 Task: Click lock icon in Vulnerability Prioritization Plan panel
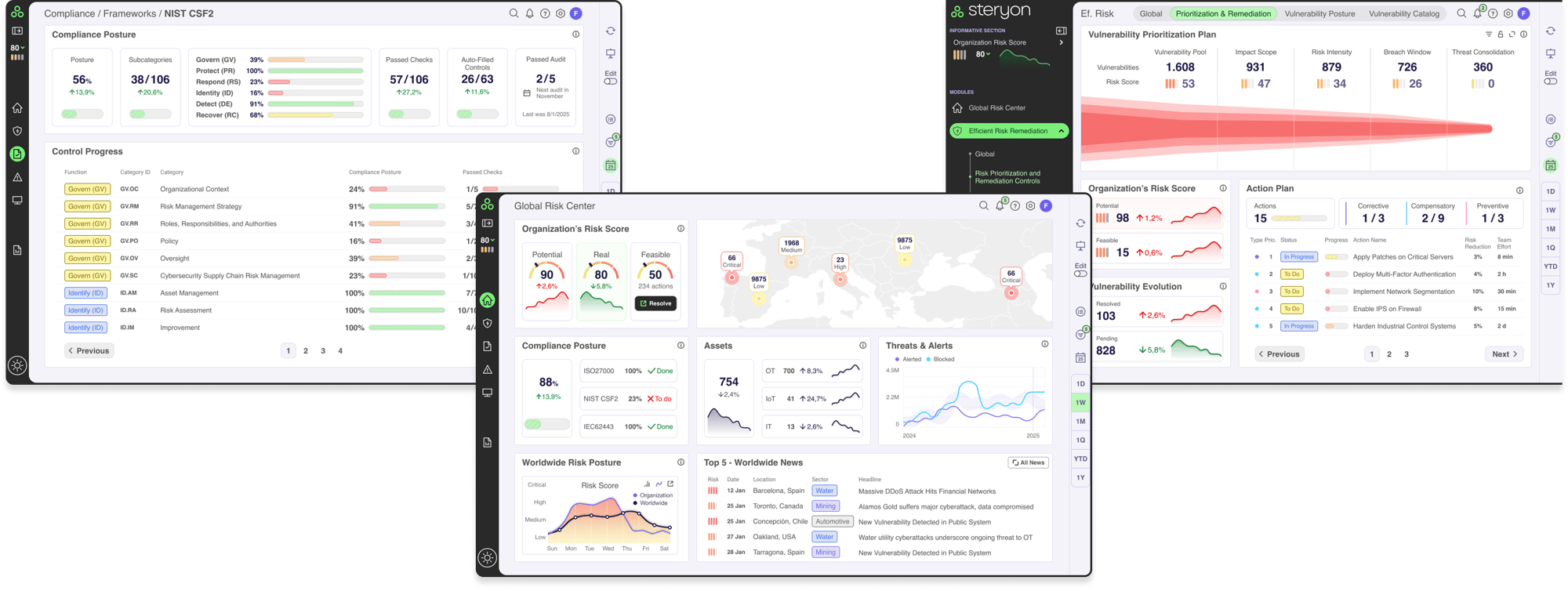(x=1501, y=34)
